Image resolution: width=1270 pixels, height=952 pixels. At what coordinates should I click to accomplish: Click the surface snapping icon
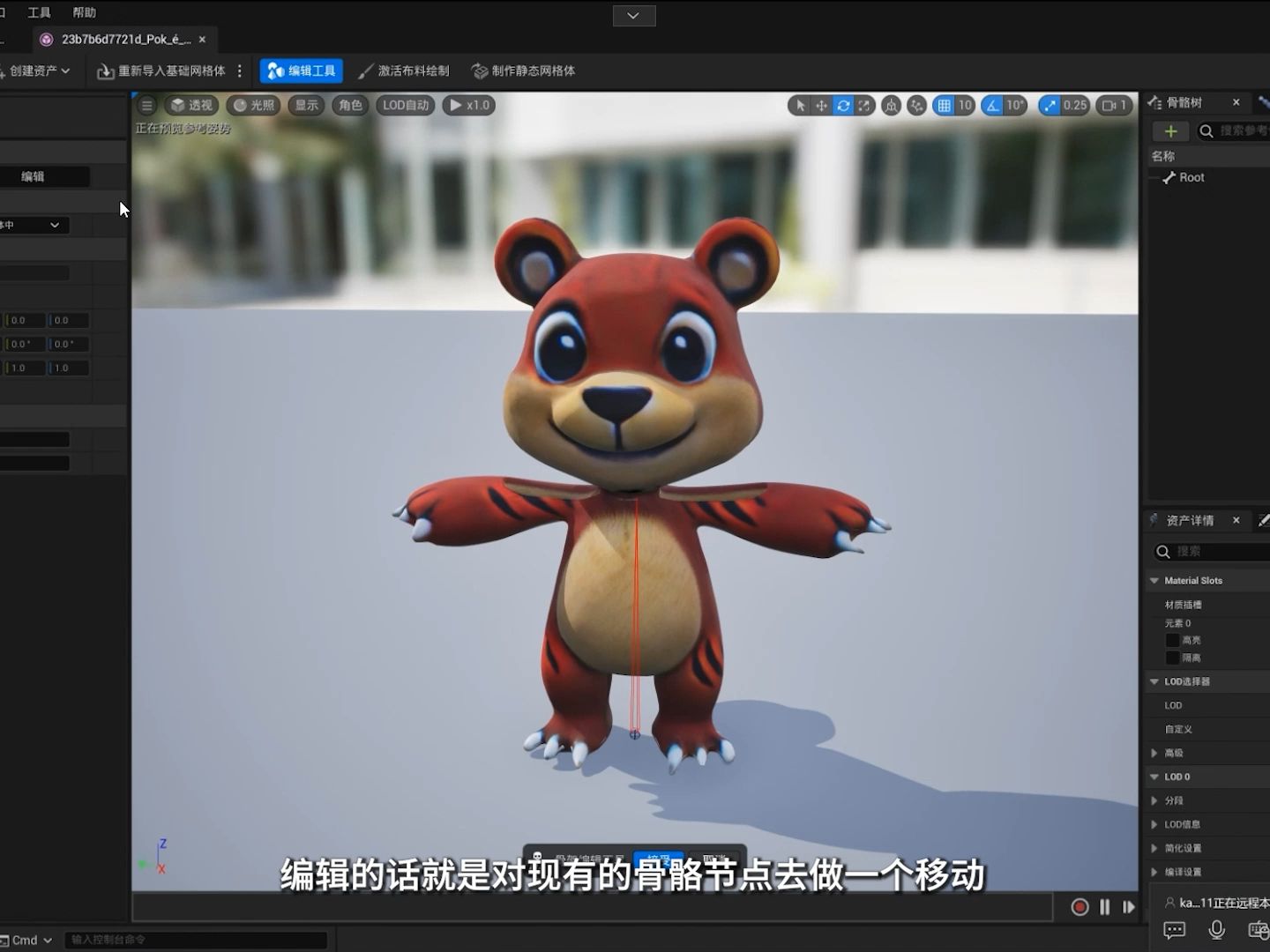pyautogui.click(x=917, y=106)
